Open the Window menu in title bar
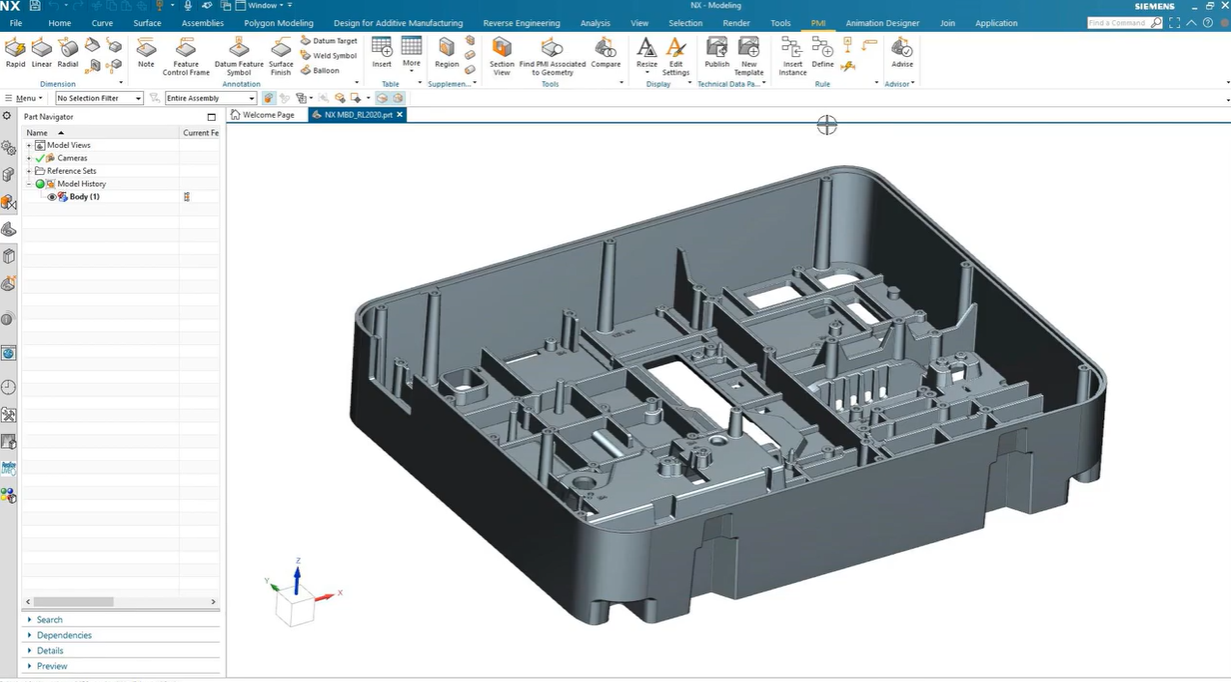The image size is (1231, 682). coord(263,6)
